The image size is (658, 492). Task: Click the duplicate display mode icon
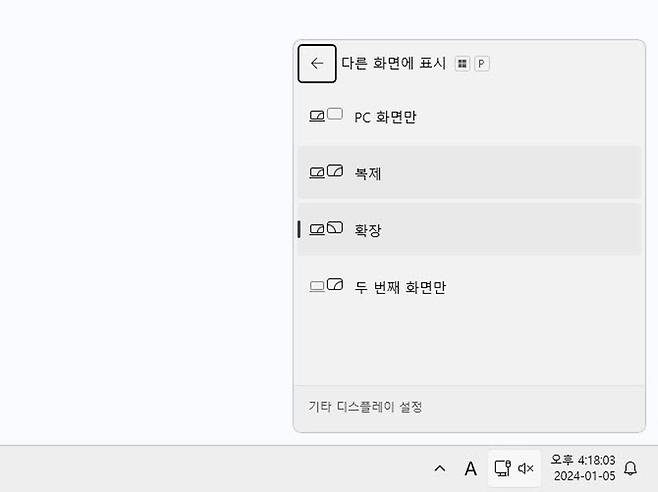point(326,172)
